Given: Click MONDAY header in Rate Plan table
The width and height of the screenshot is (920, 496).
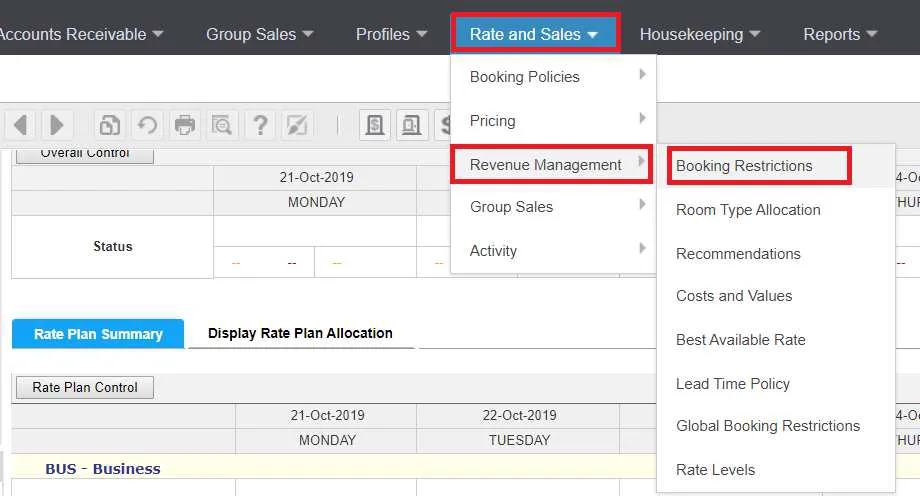Looking at the screenshot, I should click(327, 440).
